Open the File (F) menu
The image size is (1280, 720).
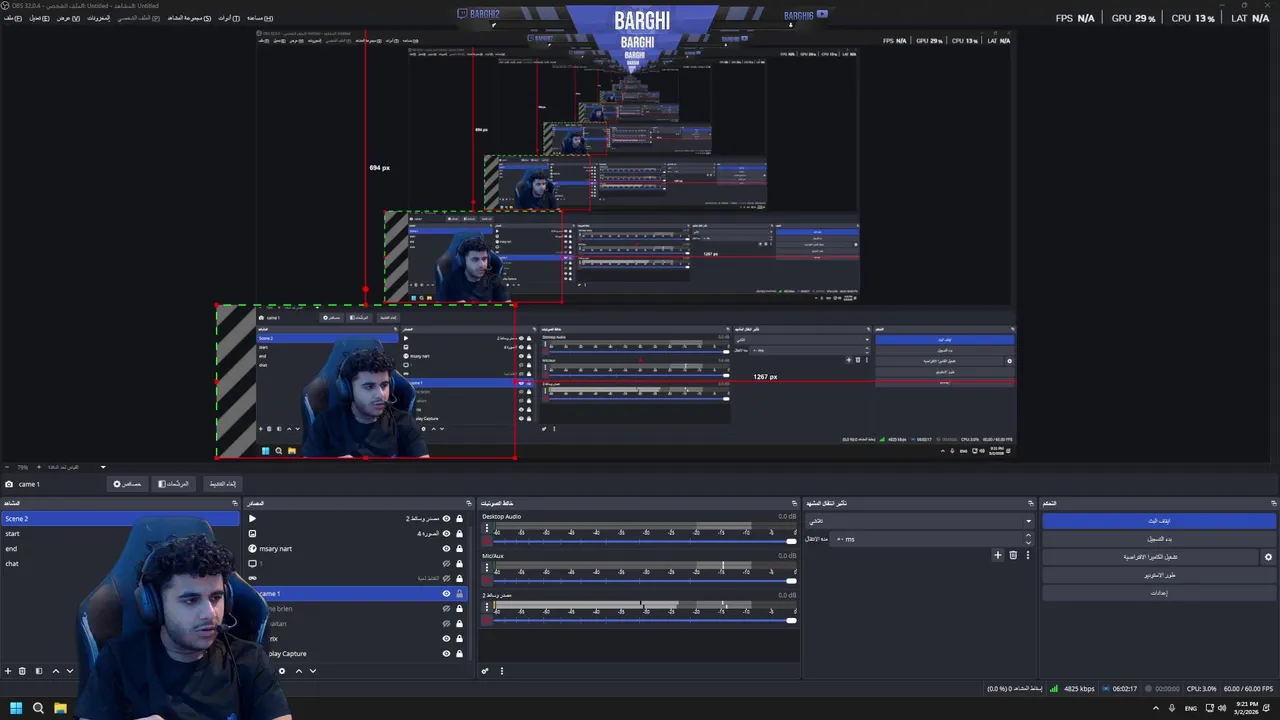(13, 18)
